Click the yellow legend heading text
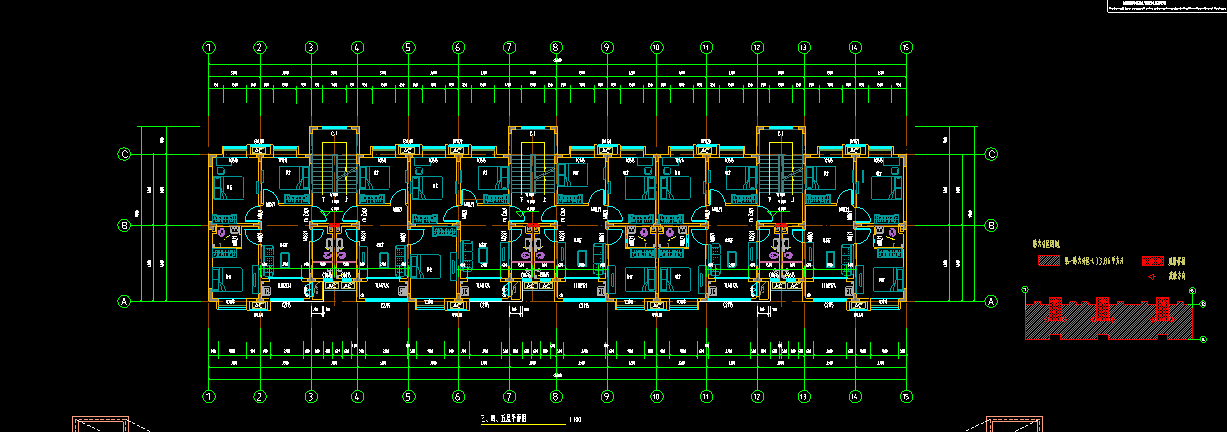This screenshot has width=1227, height=432. (x=1047, y=243)
